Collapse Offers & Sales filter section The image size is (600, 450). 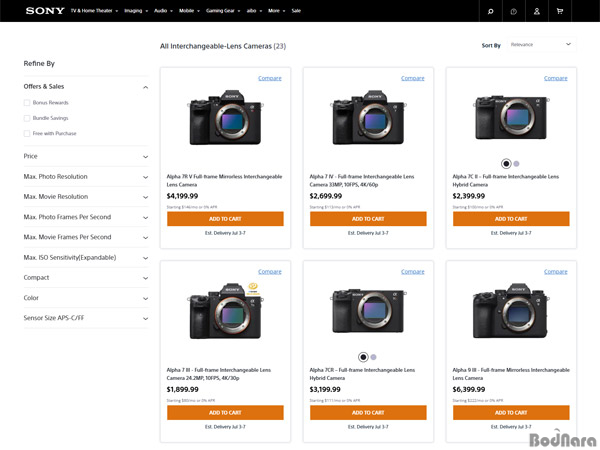point(86,87)
